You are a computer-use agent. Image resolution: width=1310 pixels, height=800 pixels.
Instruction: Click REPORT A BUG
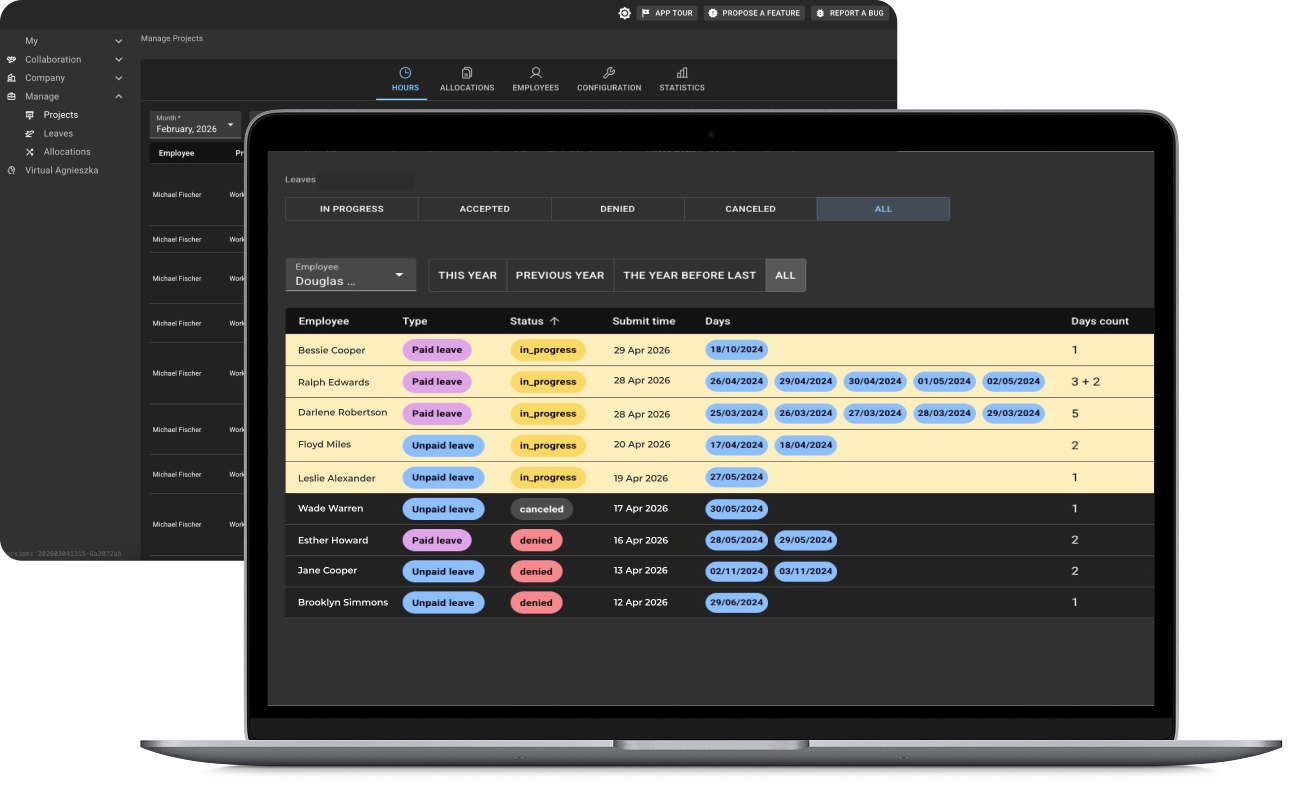coord(849,12)
